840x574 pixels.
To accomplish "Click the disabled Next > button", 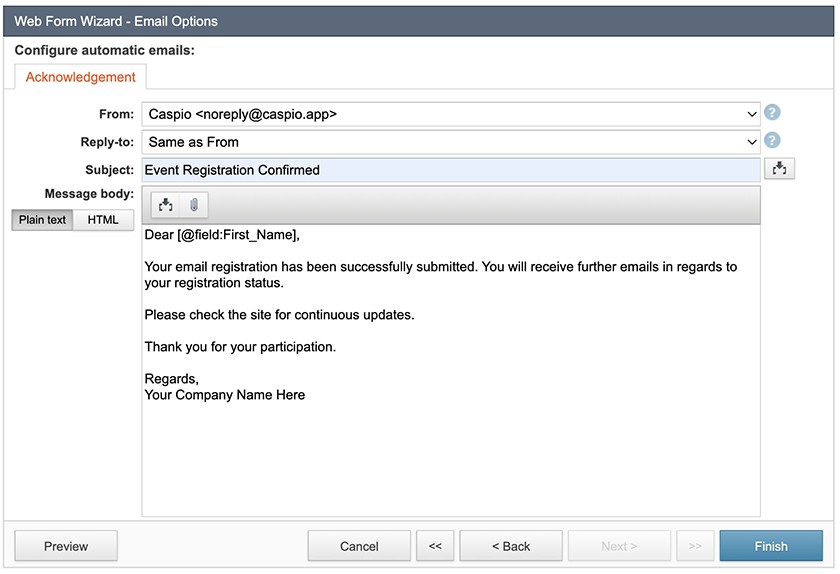I will 619,546.
